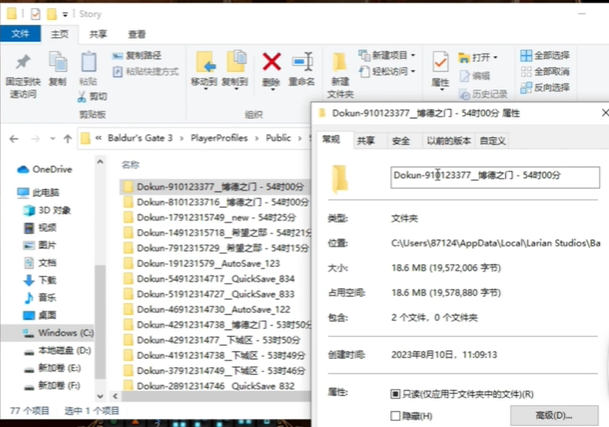Click the Pin to Quick Access icon
This screenshot has height=427, width=609.
[x=23, y=62]
